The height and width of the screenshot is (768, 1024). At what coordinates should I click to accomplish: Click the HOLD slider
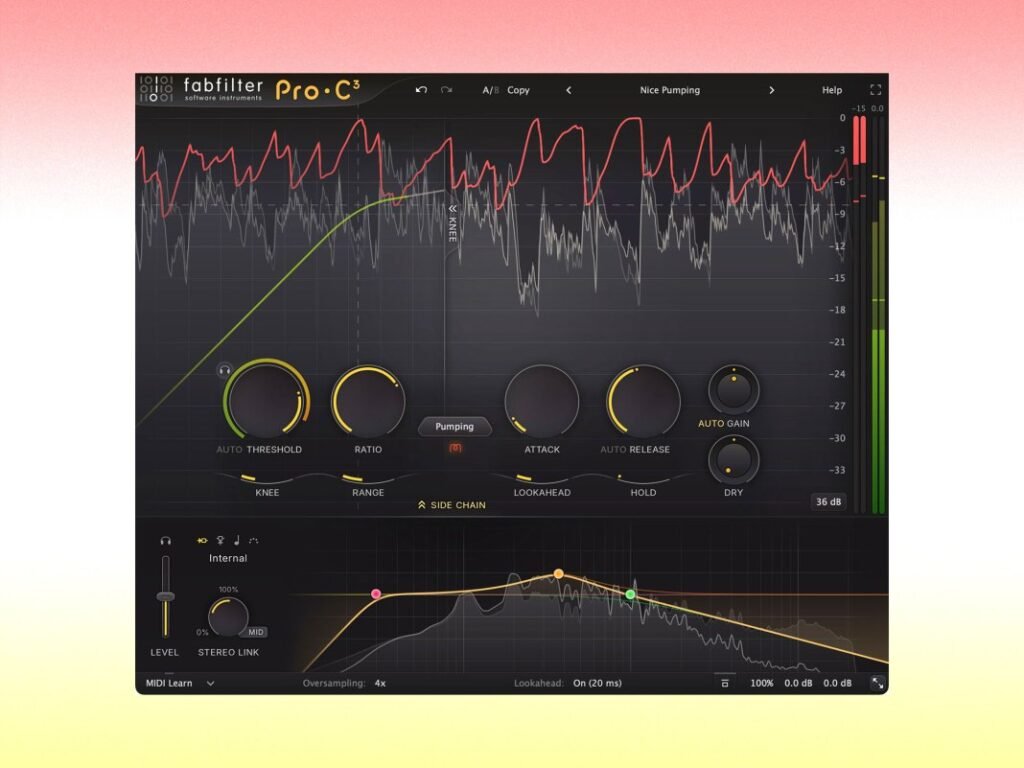(643, 478)
